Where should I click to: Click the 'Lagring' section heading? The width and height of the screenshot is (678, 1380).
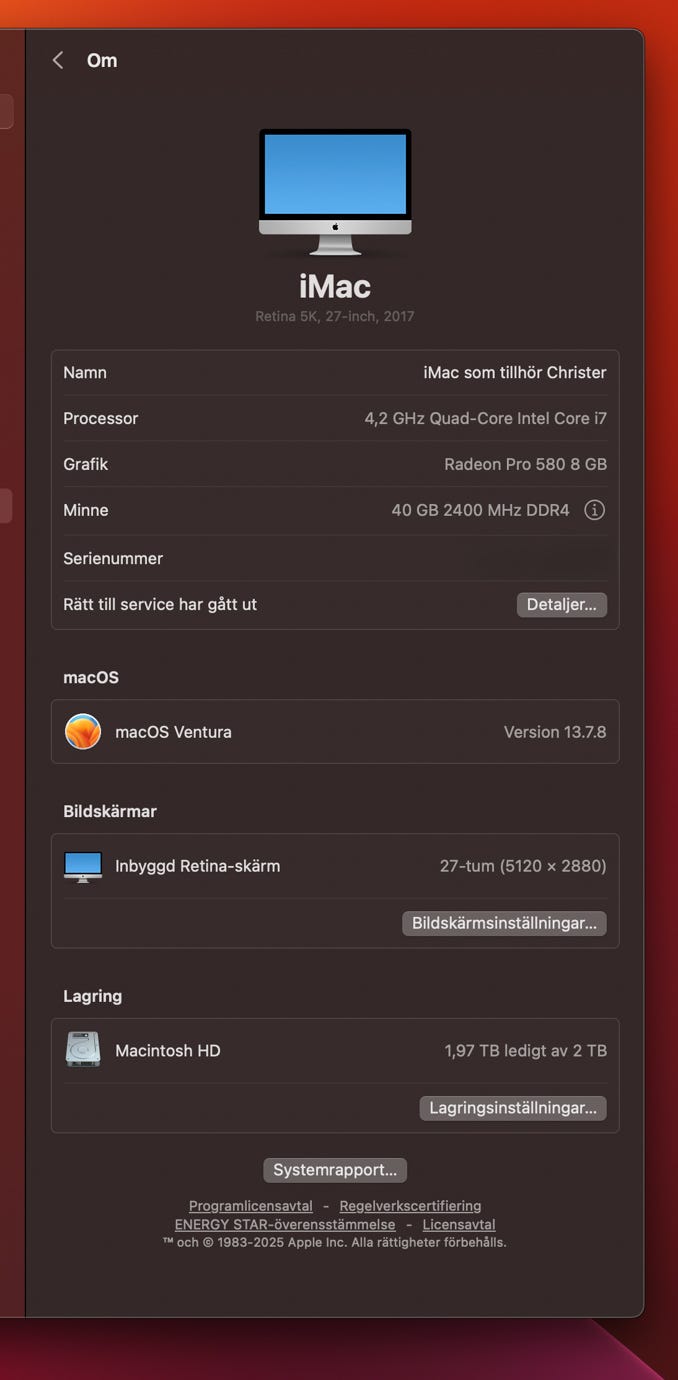tap(93, 996)
